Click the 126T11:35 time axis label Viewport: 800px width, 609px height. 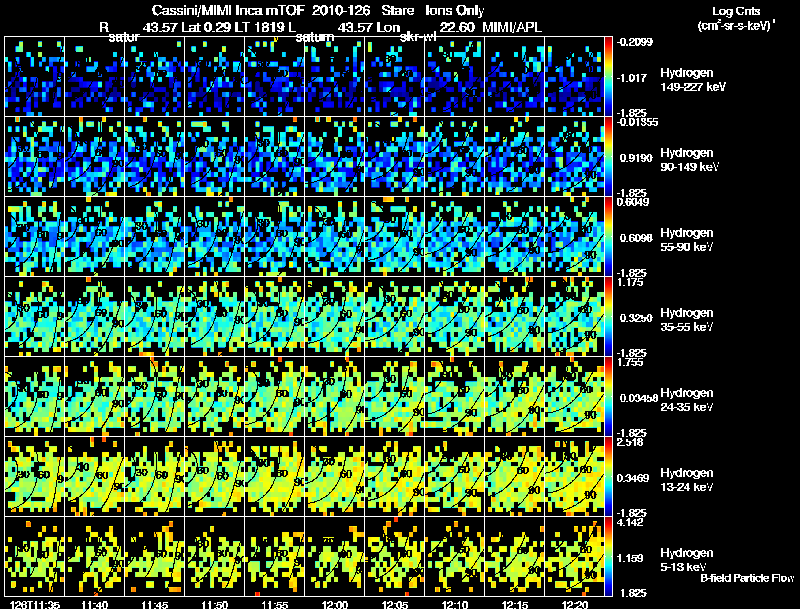[35, 604]
